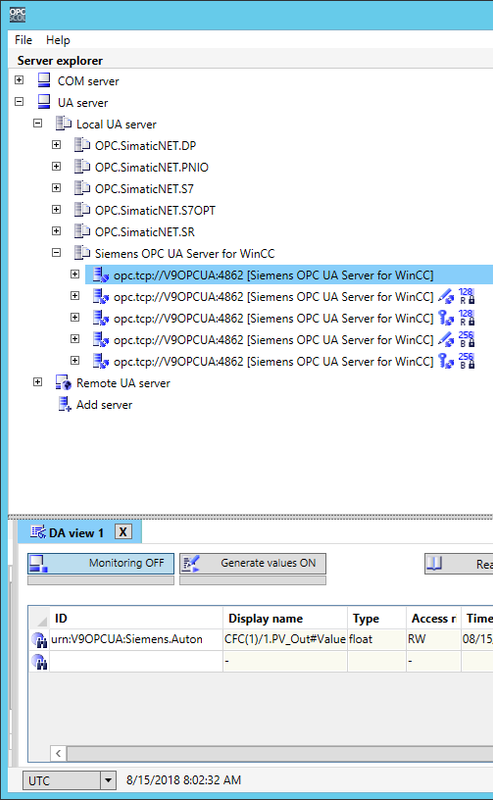
Task: Collapse the UA server node
Action: pyautogui.click(x=19, y=102)
